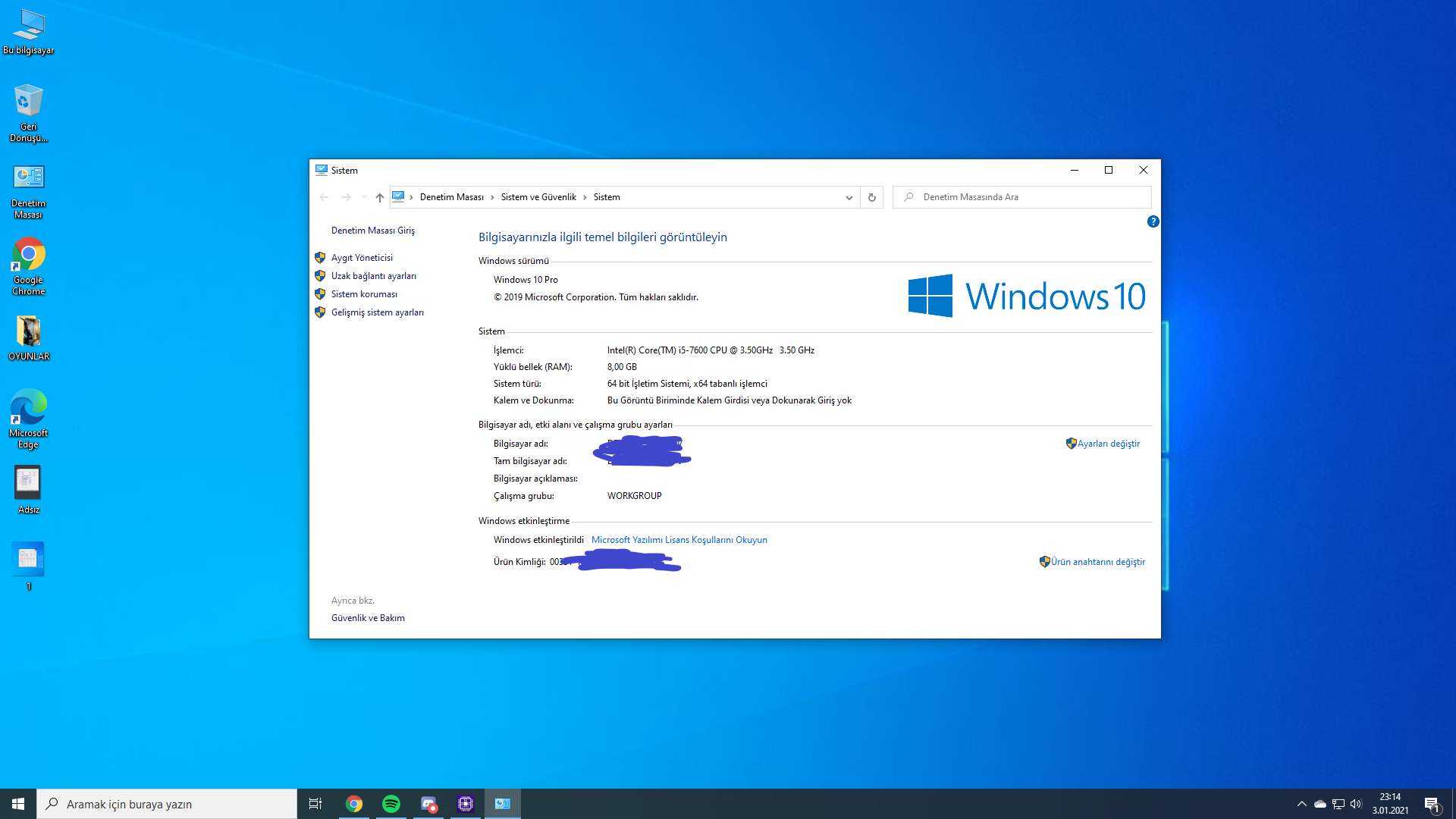This screenshot has width=1456, height=819.
Task: Click Ayarları değiştir link
Action: pyautogui.click(x=1108, y=444)
